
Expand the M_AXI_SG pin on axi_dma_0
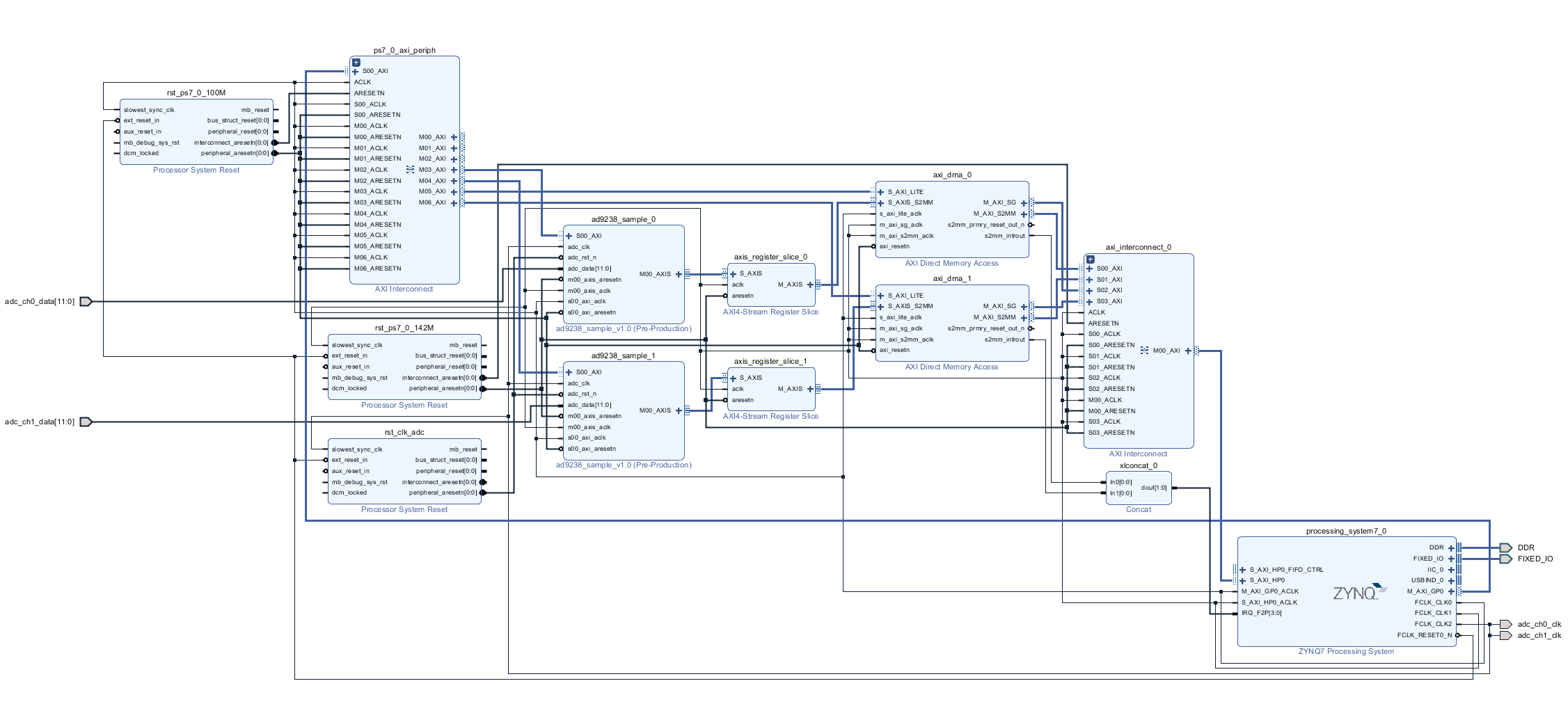1024,203
